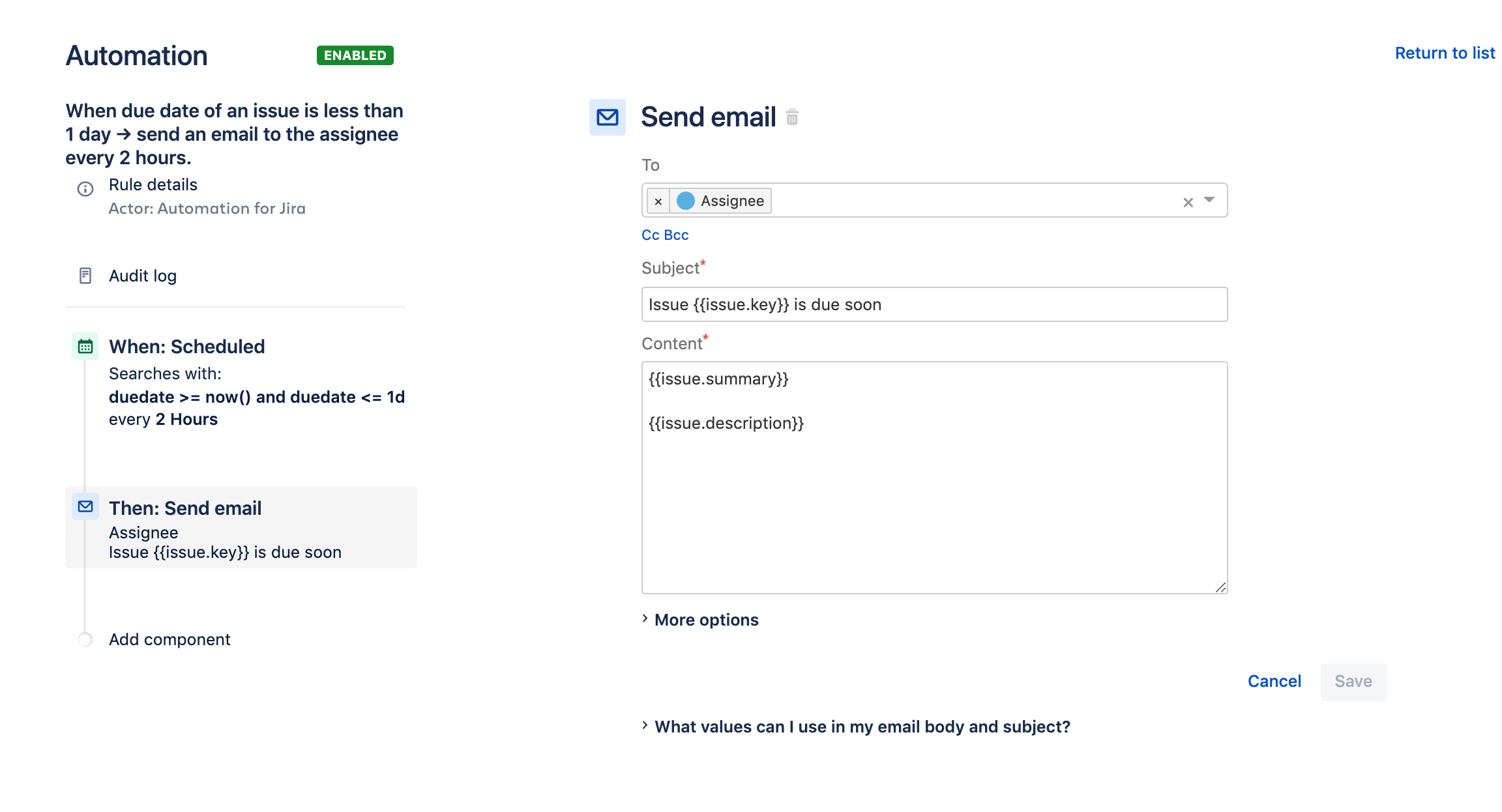
Task: Open the recipients dropdown arrow
Action: pos(1210,200)
